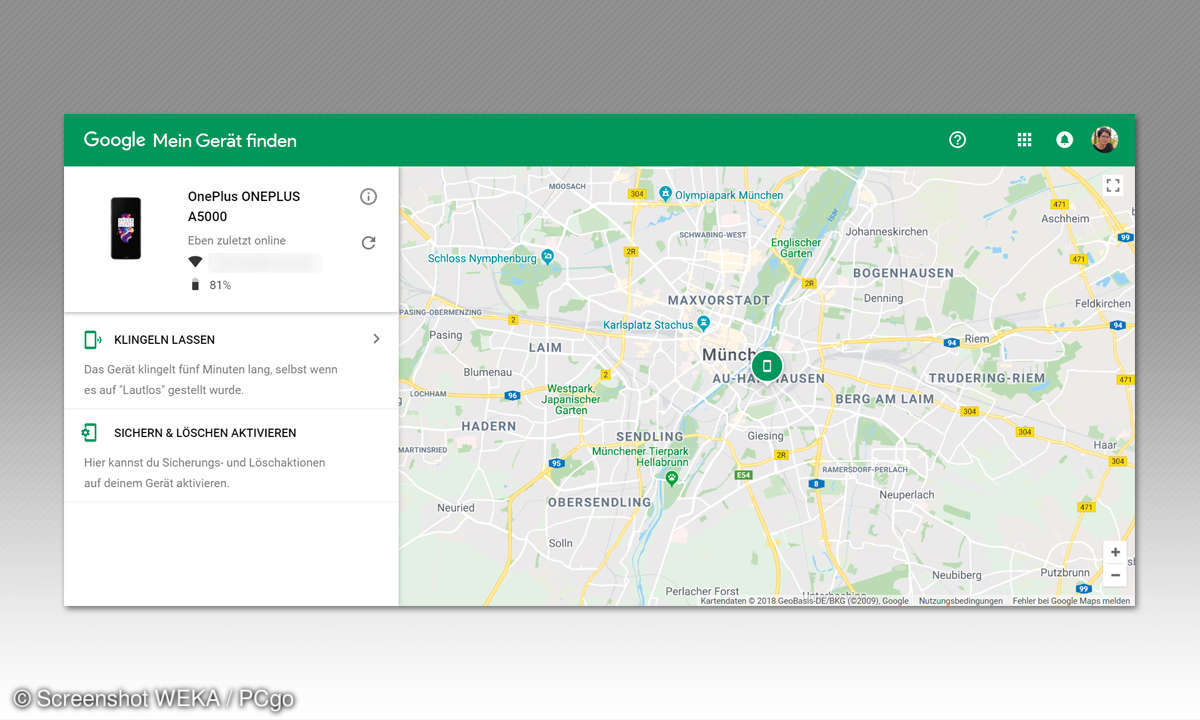Viewport: 1200px width, 720px height.
Task: Click the SENDLING district label
Action: 650,437
